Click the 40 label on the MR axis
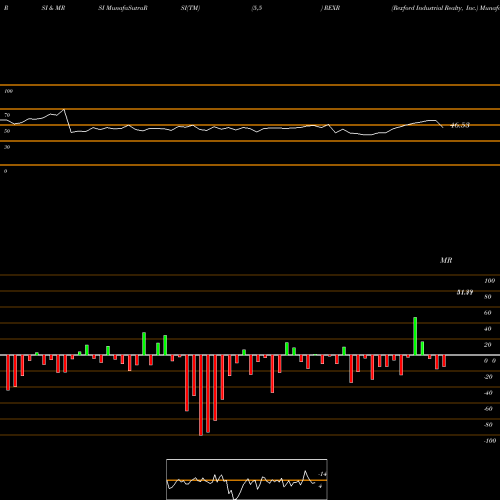The height and width of the screenshot is (500, 500). [x=488, y=329]
